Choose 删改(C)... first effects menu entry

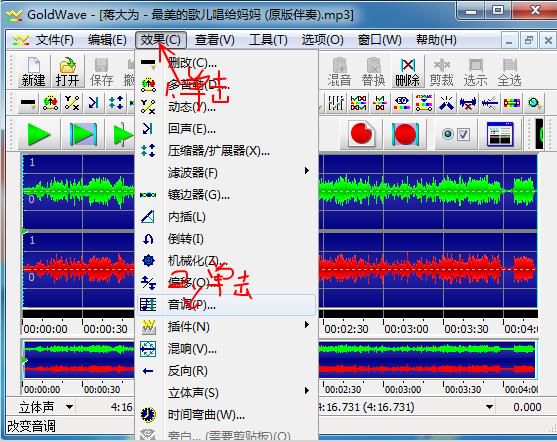(x=226, y=63)
